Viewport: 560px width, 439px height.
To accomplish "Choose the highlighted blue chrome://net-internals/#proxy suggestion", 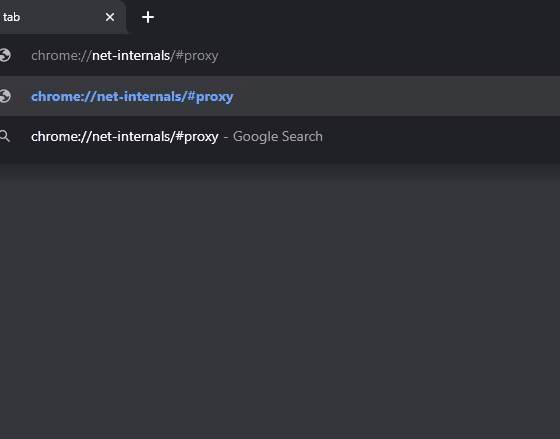I will [x=280, y=96].
